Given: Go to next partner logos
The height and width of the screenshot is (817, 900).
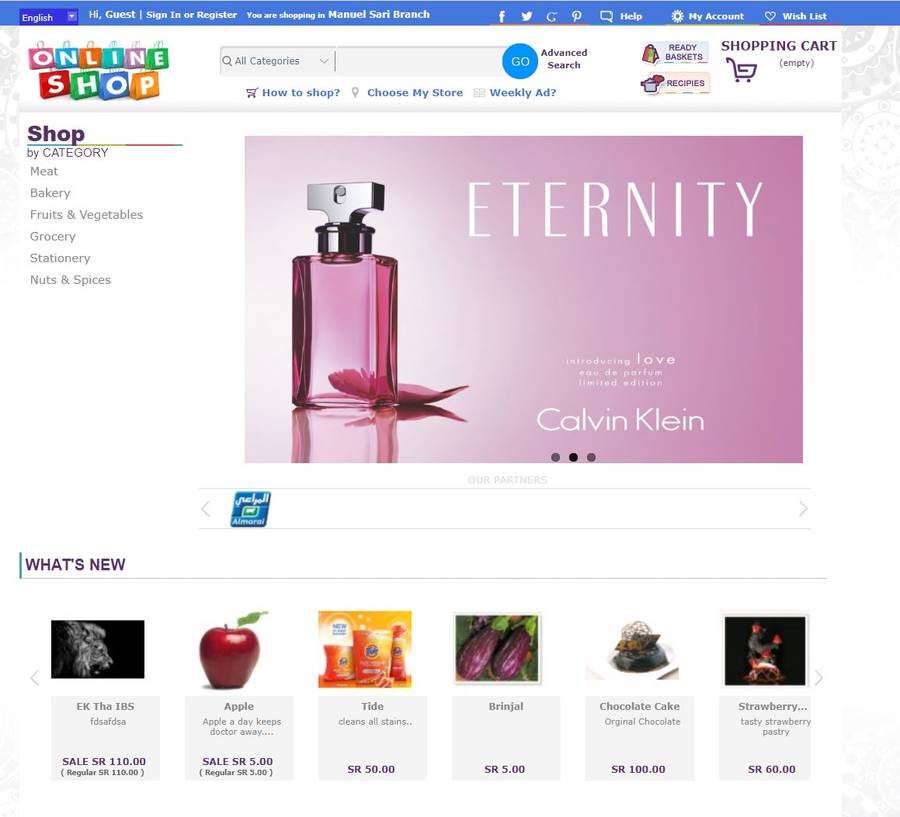Looking at the screenshot, I should [803, 509].
